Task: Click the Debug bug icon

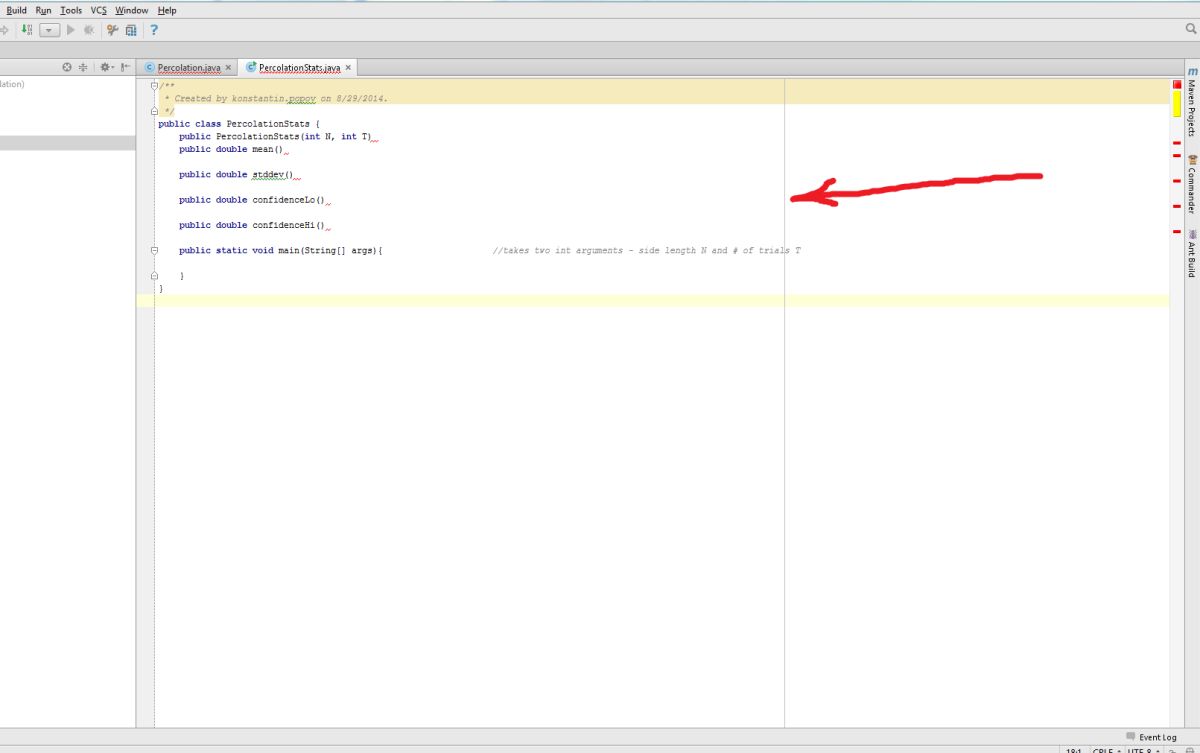Action: click(x=89, y=30)
